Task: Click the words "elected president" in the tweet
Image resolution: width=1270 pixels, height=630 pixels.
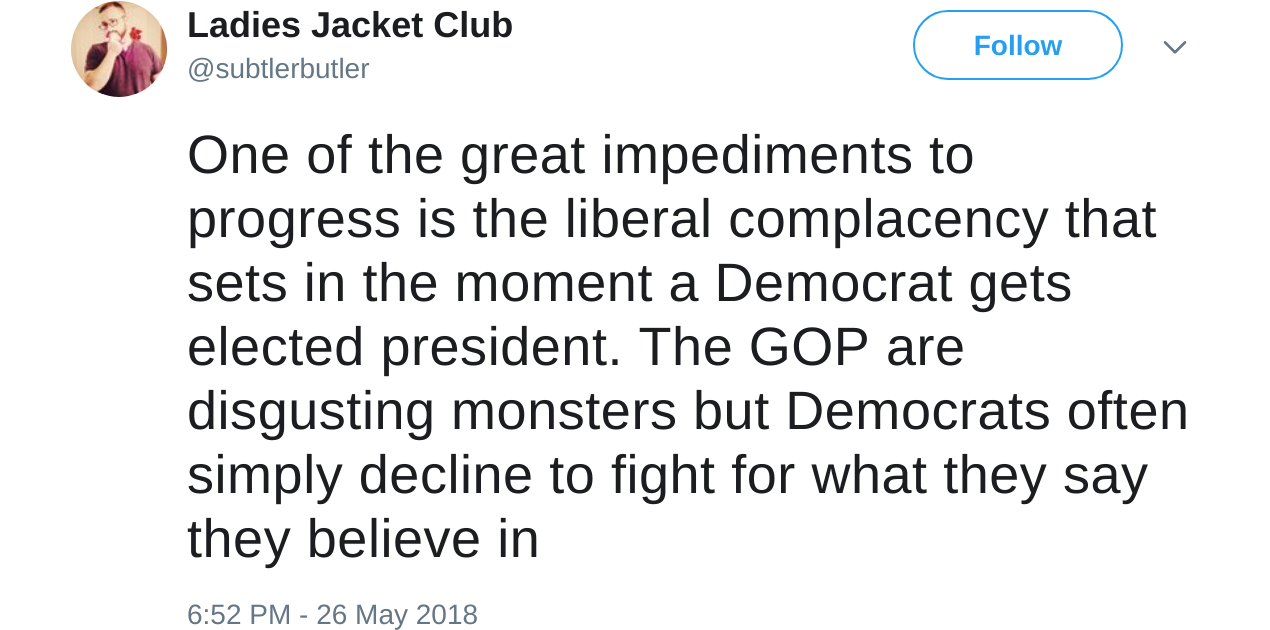Action: [398, 348]
